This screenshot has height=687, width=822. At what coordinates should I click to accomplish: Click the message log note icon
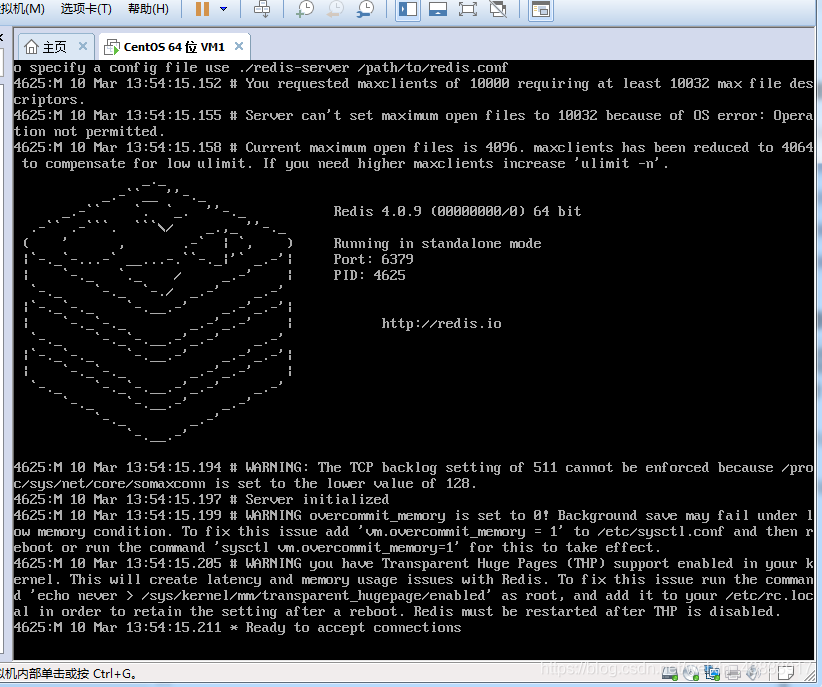coord(785,673)
